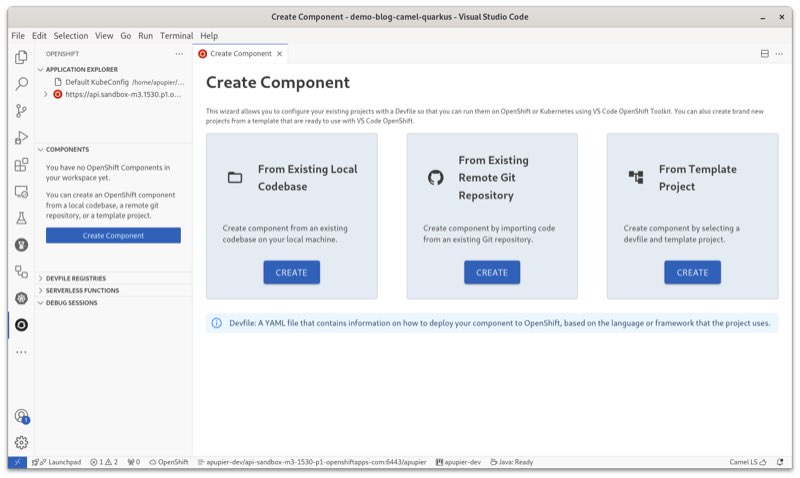Click Create Component button in sidebar
This screenshot has width=800, height=478.
tap(113, 236)
